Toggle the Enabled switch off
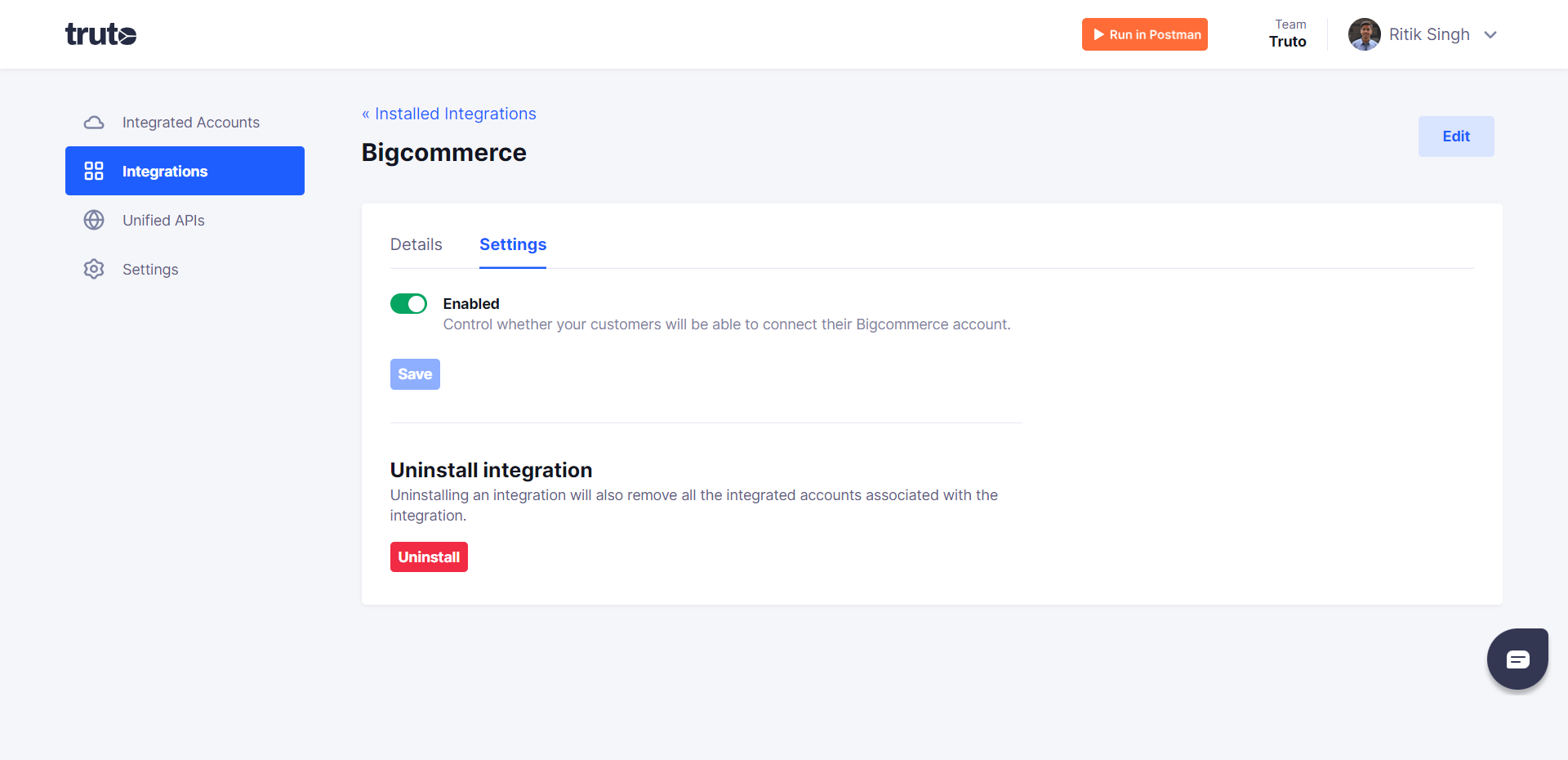 coord(408,304)
